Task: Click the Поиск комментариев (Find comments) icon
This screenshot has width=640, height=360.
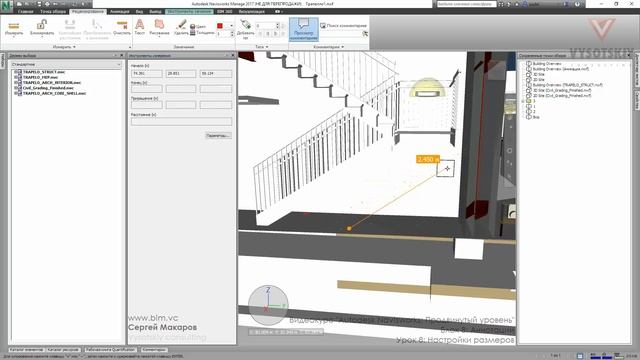Action: pyautogui.click(x=322, y=26)
